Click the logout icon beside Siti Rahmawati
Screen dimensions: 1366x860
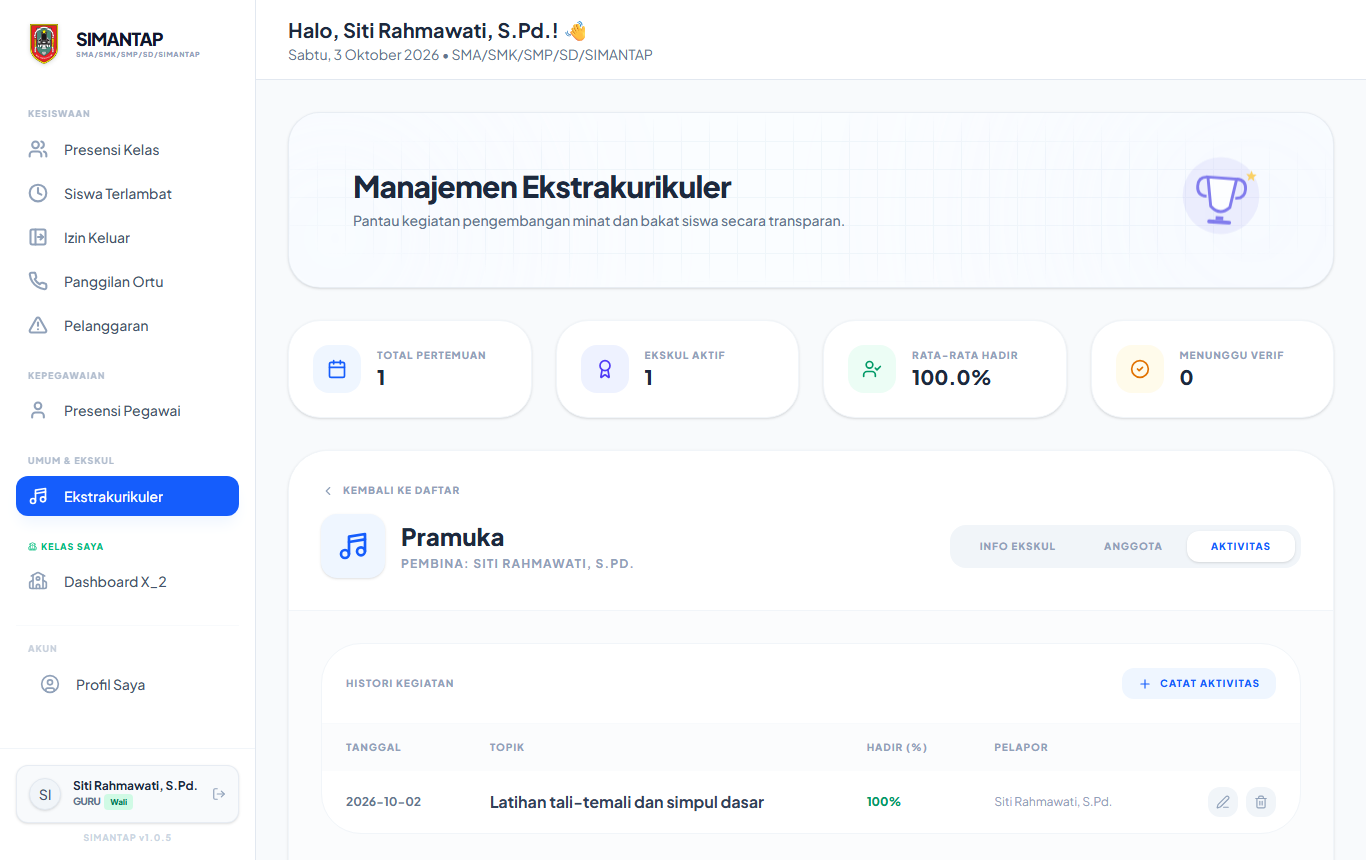coord(220,794)
